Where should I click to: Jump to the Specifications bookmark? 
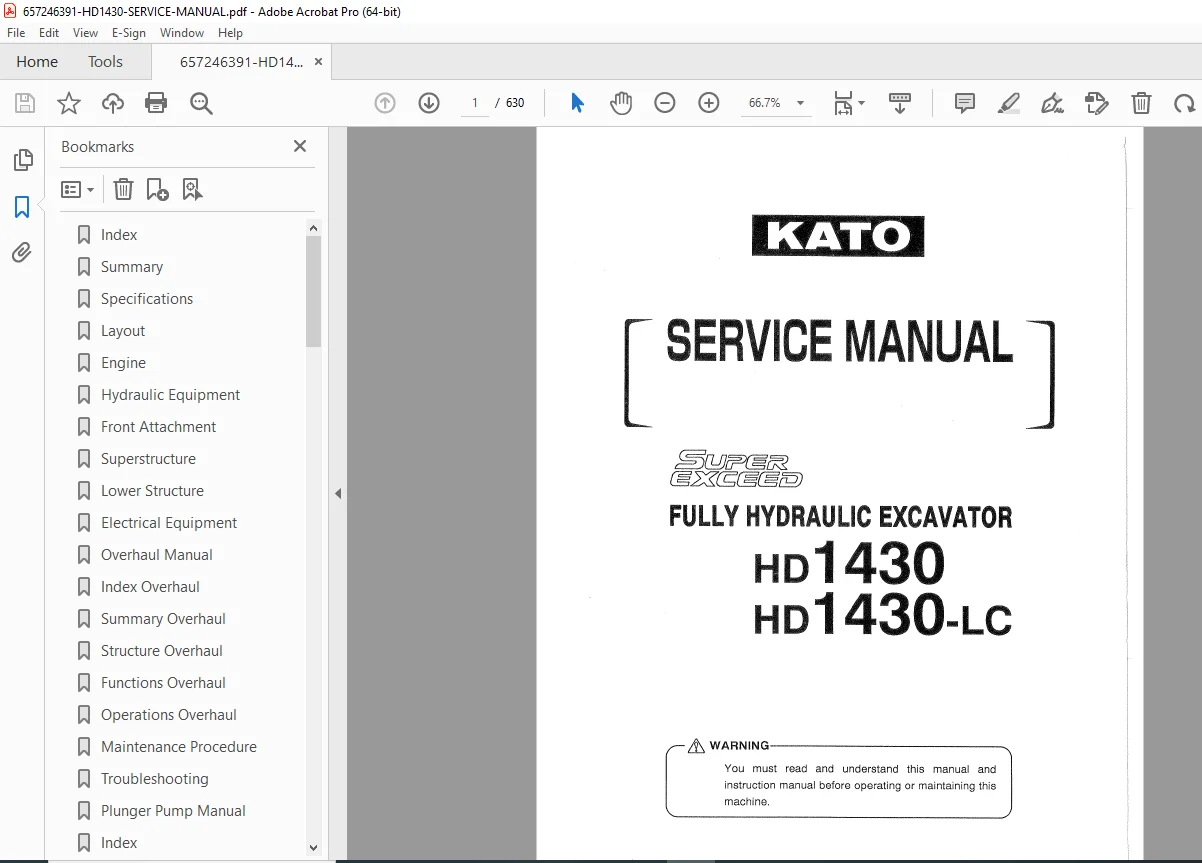point(147,299)
